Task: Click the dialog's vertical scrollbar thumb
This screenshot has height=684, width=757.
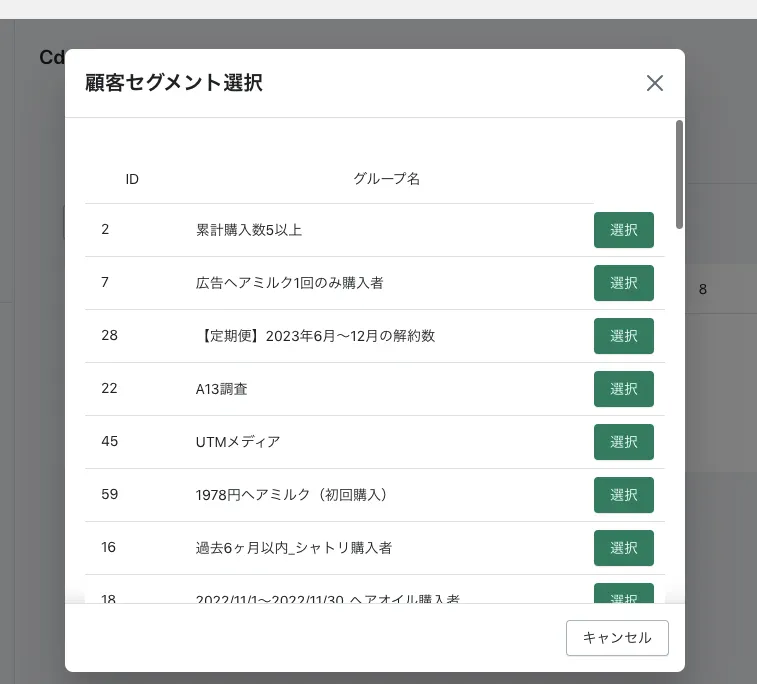Action: click(x=679, y=175)
